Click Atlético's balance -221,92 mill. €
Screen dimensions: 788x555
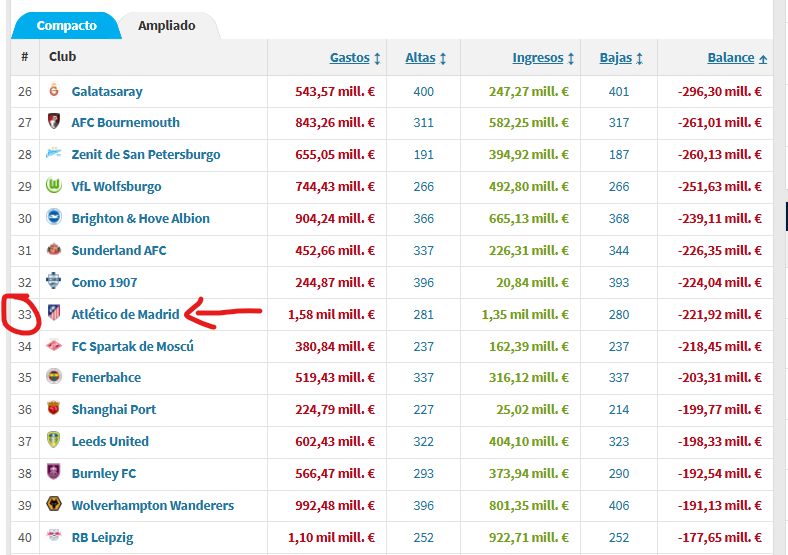[720, 315]
